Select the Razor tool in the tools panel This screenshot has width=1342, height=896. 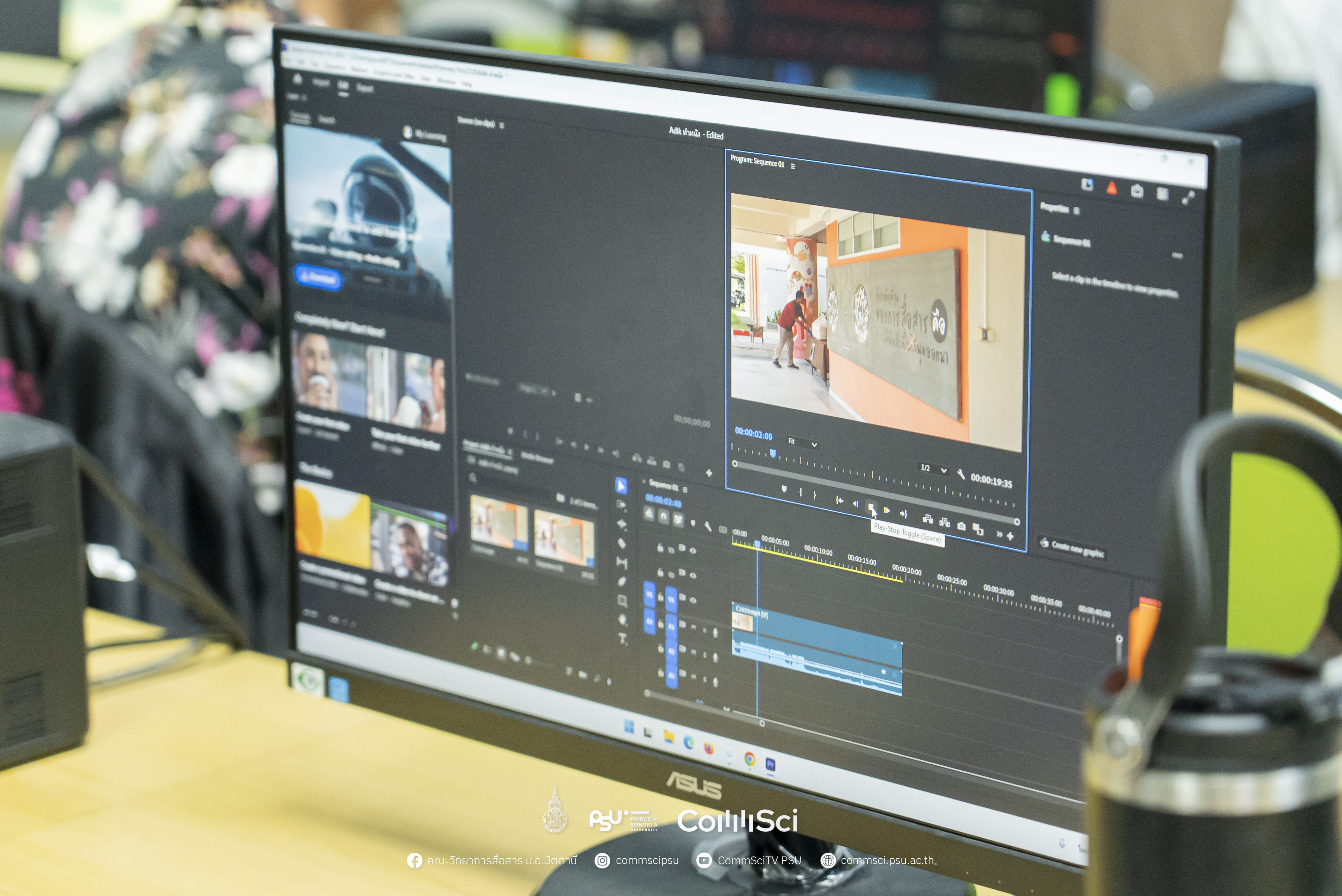coord(621,543)
